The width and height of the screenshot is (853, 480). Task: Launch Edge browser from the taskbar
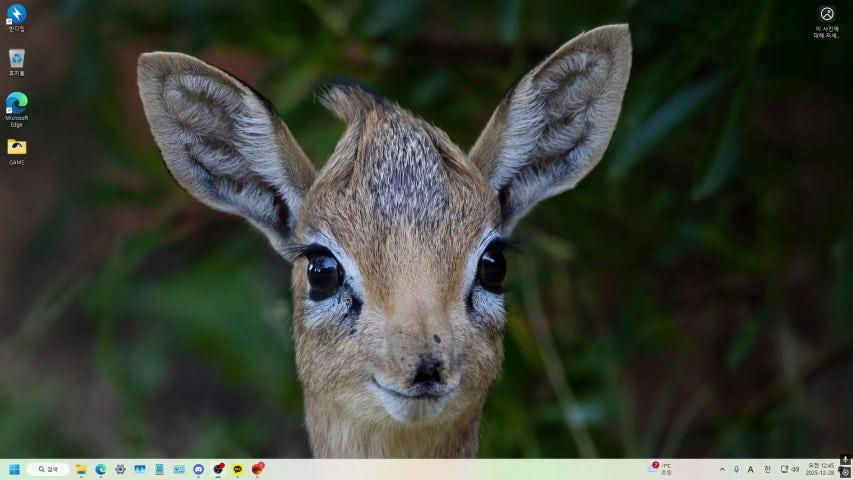[101, 469]
